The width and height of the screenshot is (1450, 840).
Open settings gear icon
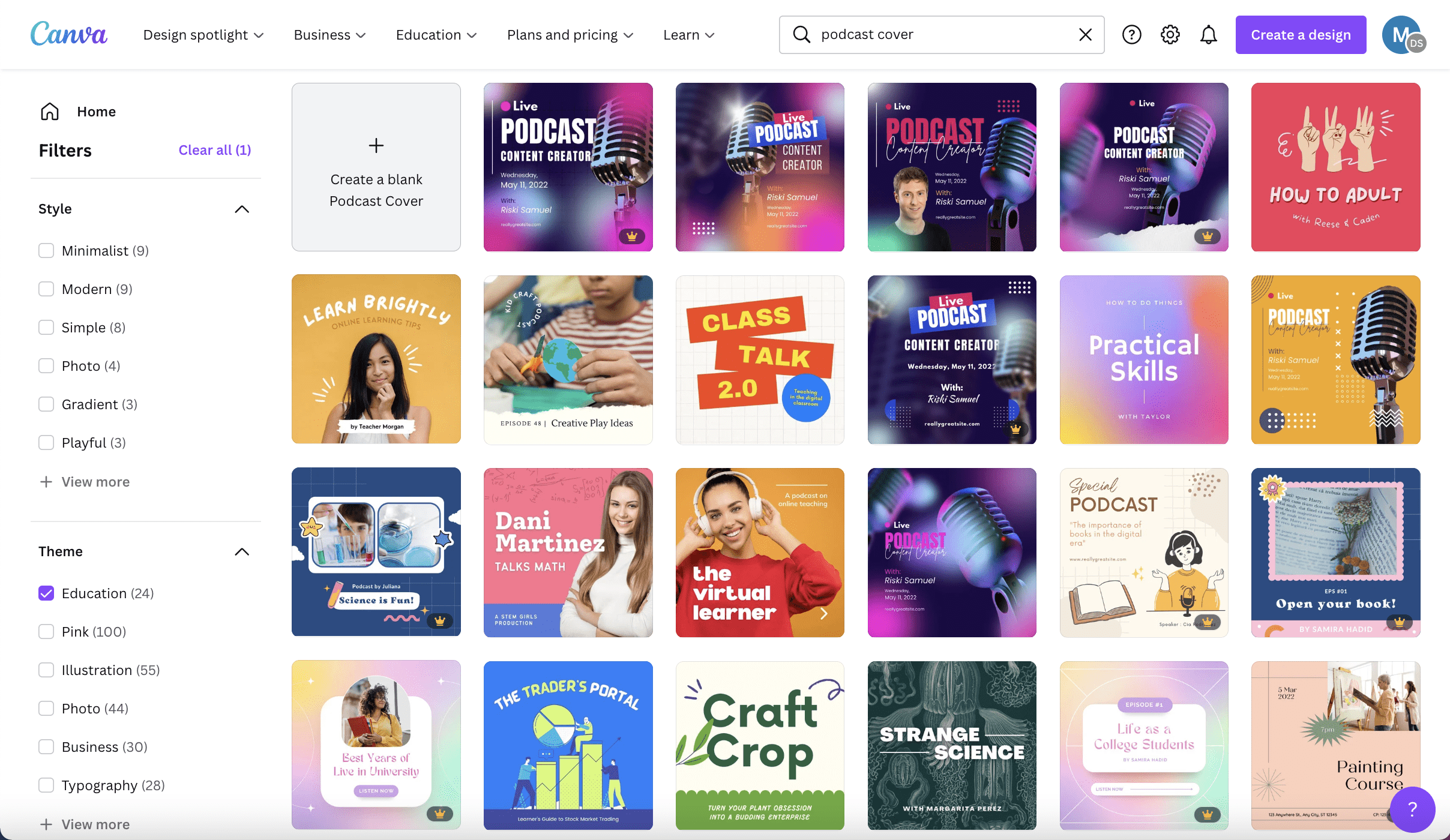(x=1170, y=35)
